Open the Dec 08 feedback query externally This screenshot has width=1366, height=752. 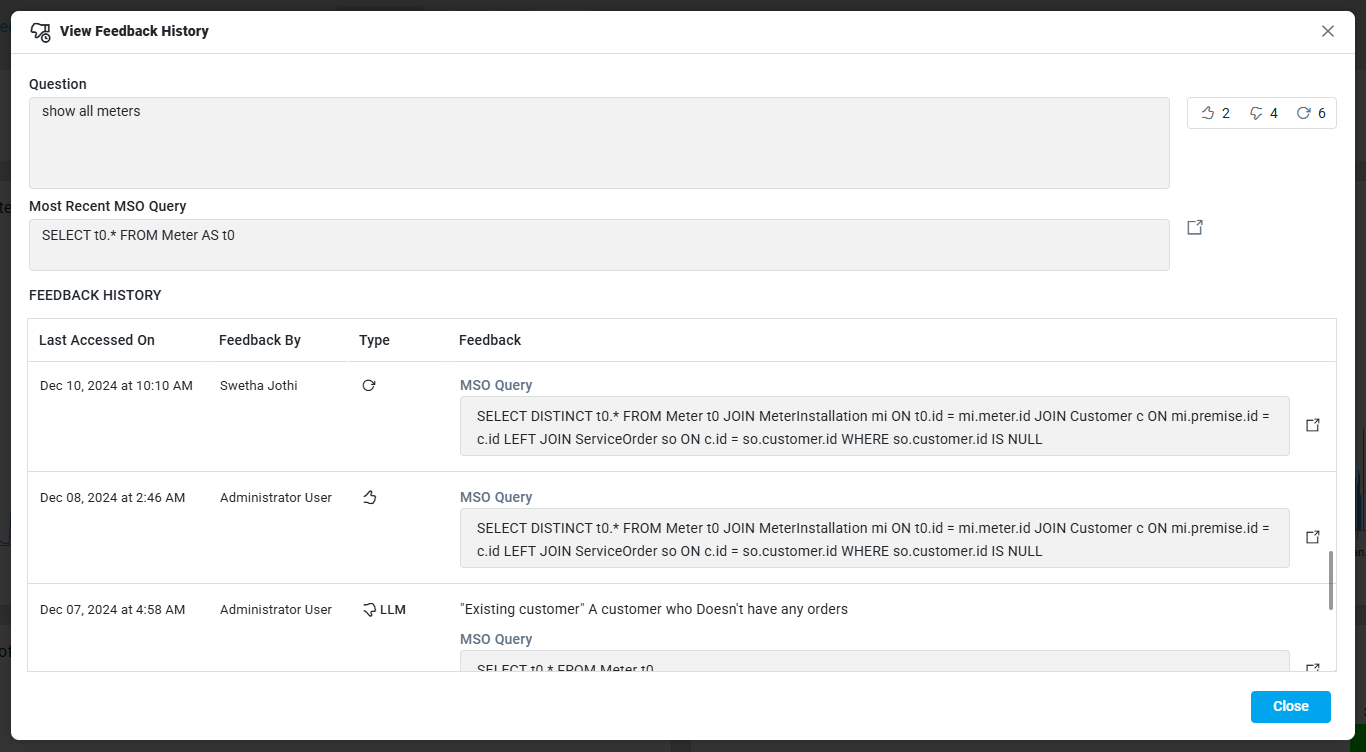[x=1313, y=537]
